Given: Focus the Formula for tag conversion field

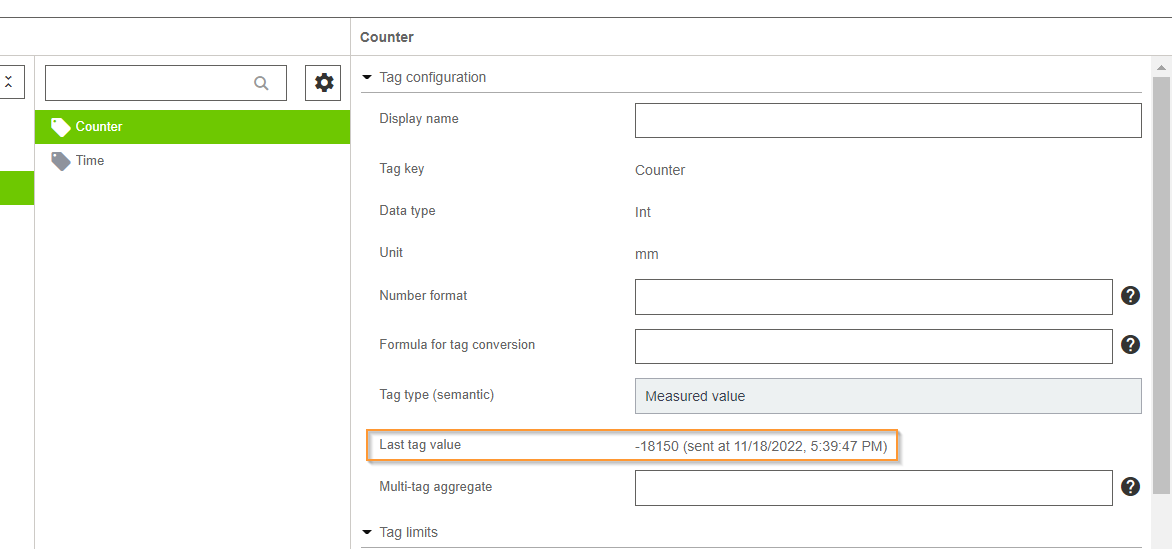Looking at the screenshot, I should (x=874, y=346).
